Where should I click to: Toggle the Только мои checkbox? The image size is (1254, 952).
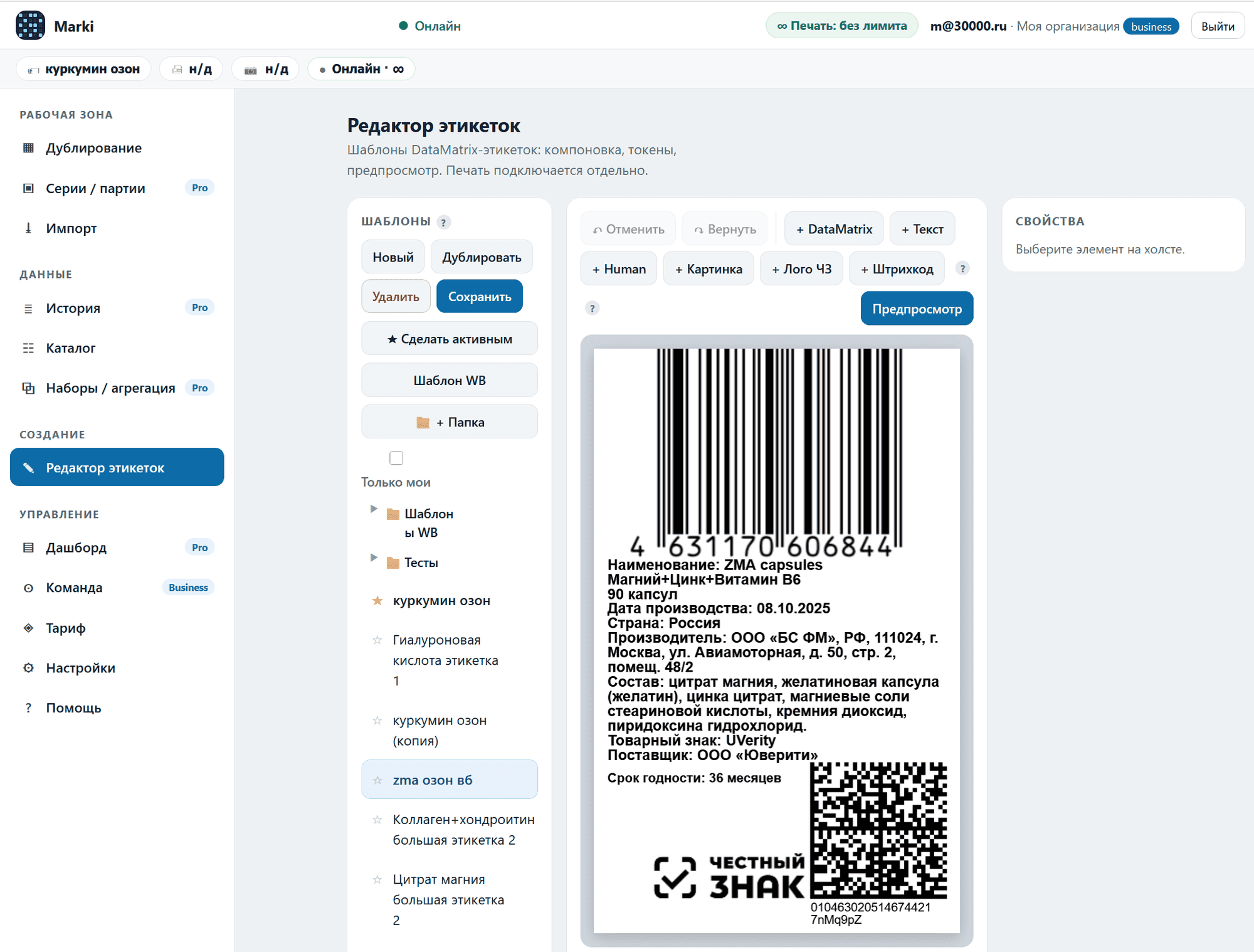(396, 458)
